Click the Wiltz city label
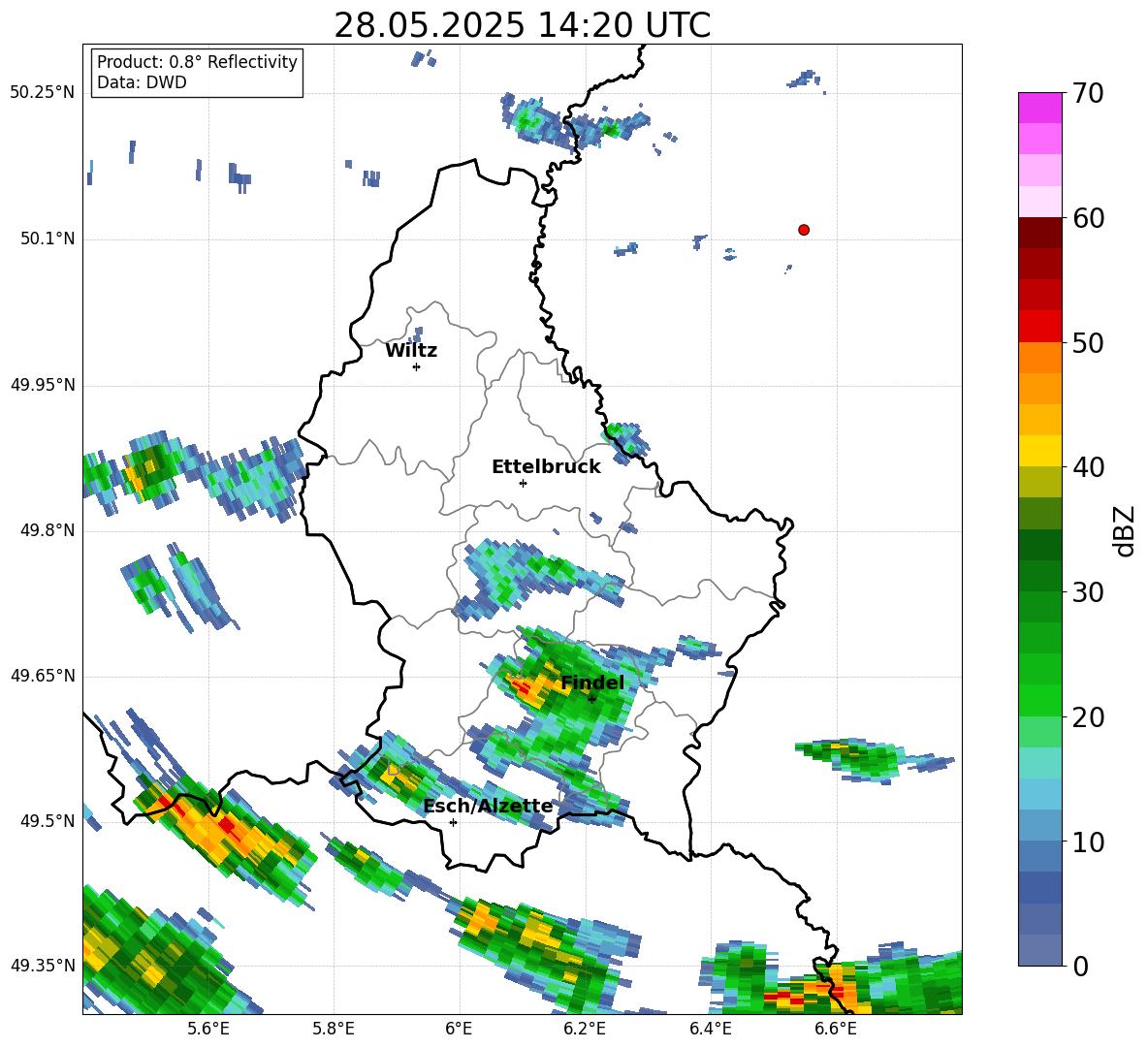This screenshot has height=1048, width=1148. (x=411, y=351)
